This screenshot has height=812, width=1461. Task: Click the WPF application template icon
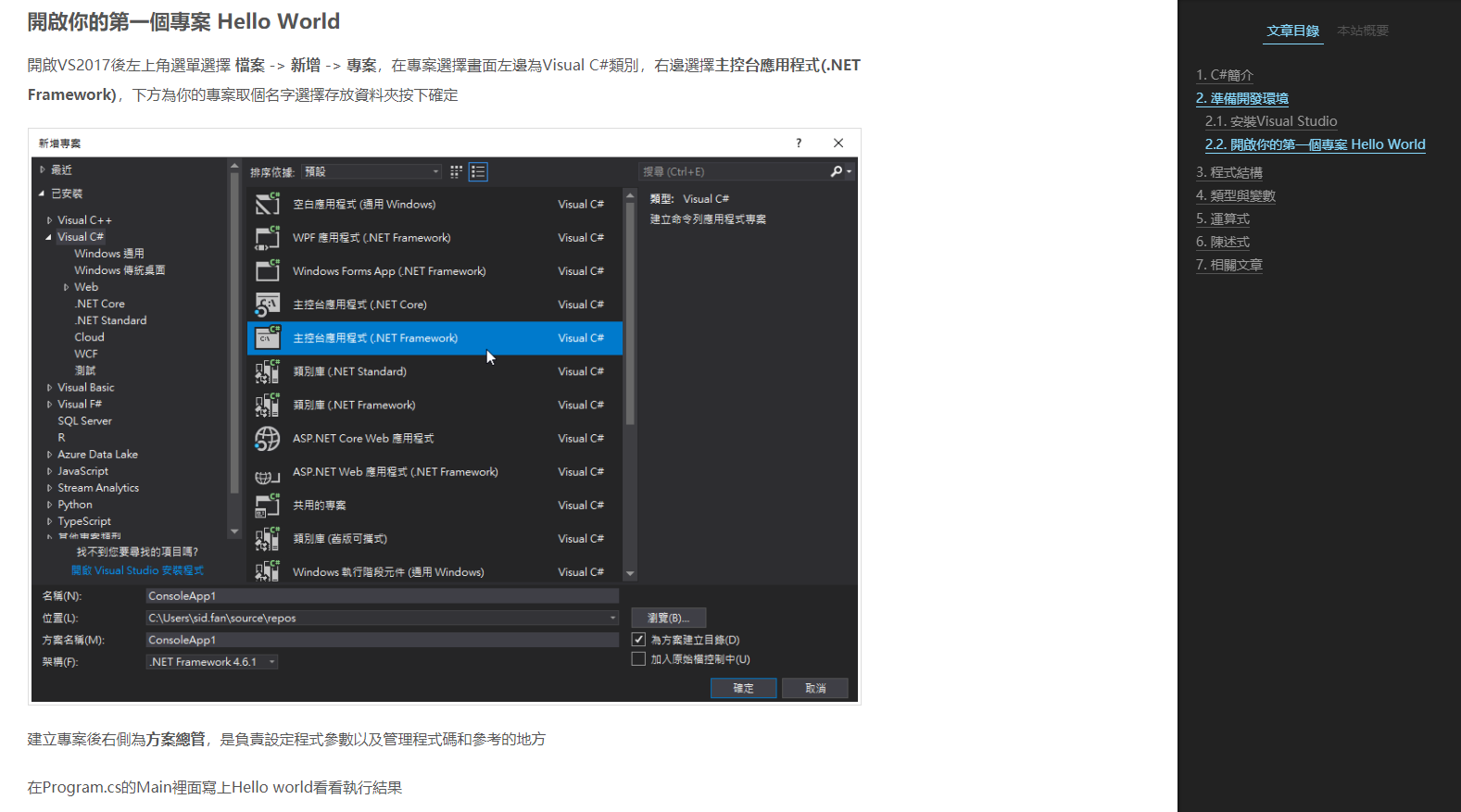(x=267, y=238)
